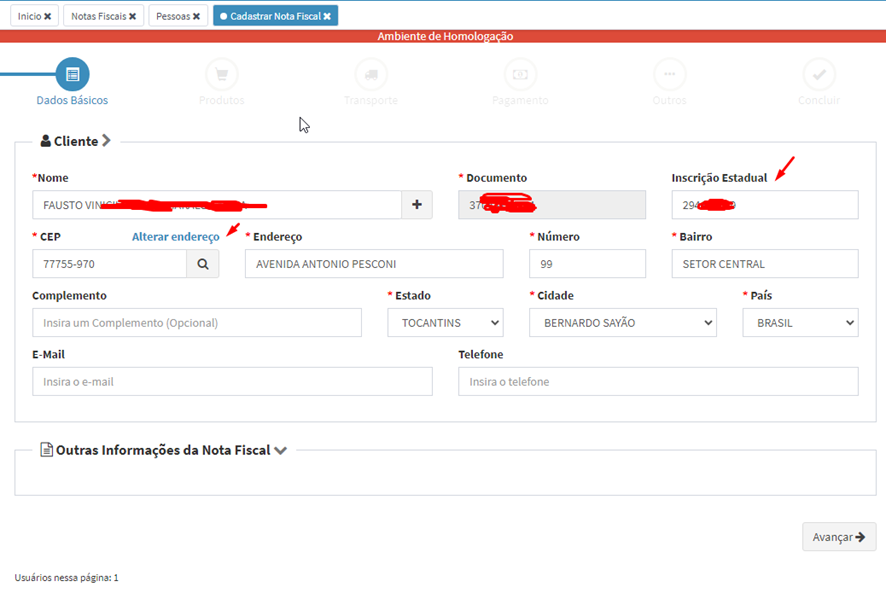Viewport: 886px width, 616px height.
Task: Expand Outras Informações da Nota Fiscal section
Action: point(162,450)
